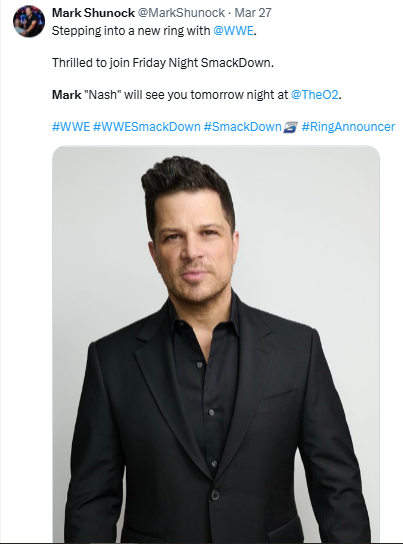Click the "Thrilled to join" sentence
The width and height of the screenshot is (403, 544).
pos(91,63)
